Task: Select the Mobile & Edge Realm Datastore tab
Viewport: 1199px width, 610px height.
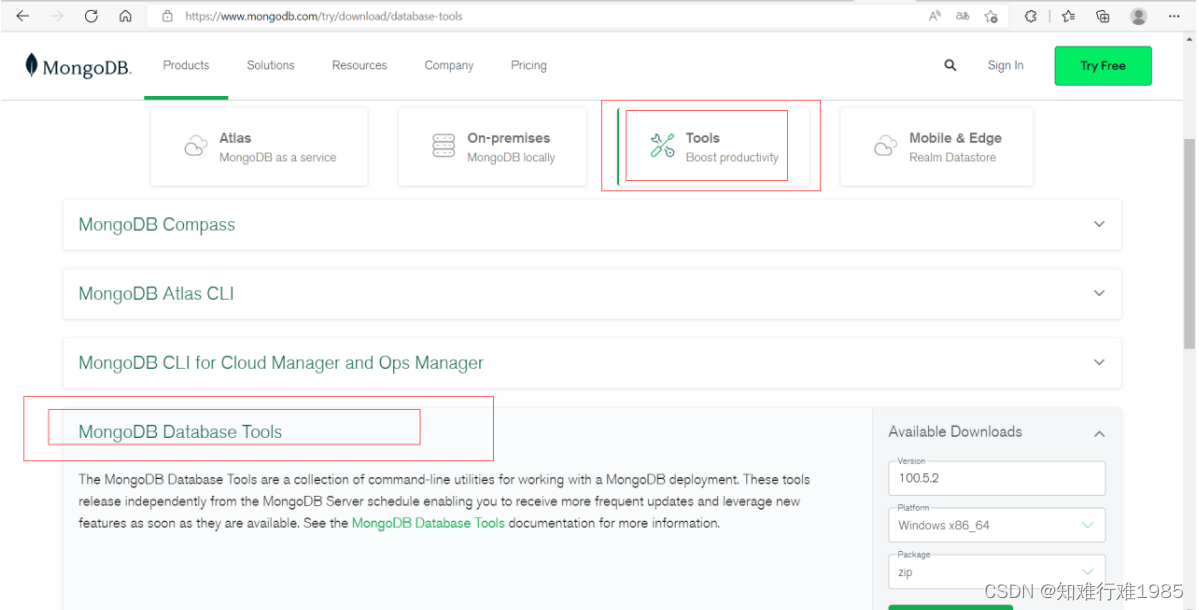Action: tap(937, 147)
